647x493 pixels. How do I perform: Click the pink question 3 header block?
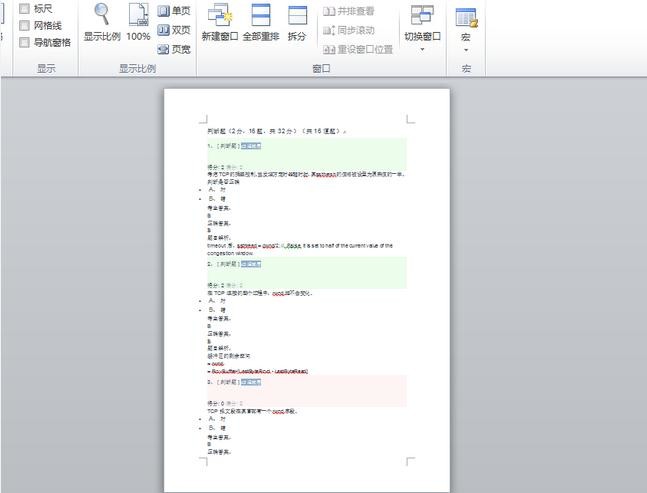306,390
